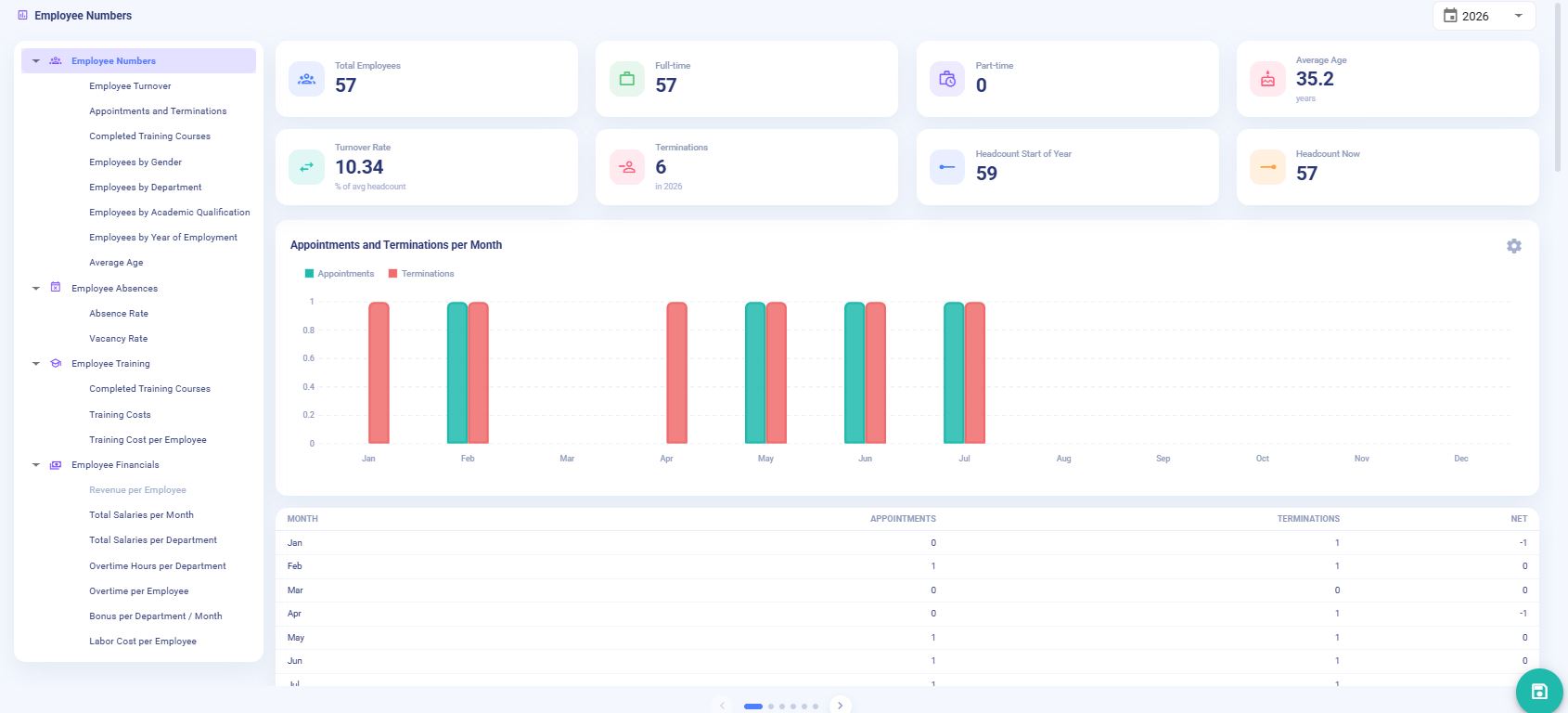Image resolution: width=1568 pixels, height=713 pixels.
Task: Click the Employee Numbers group icon in sidebar
Action: [x=56, y=60]
